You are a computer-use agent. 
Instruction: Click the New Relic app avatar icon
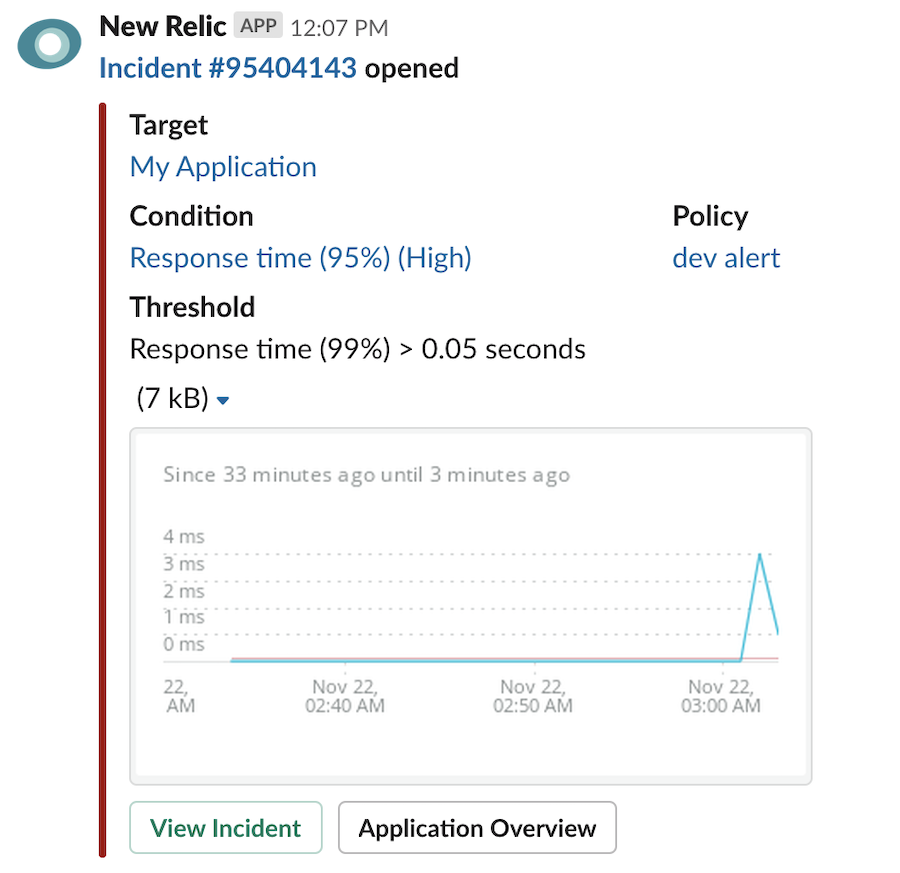pyautogui.click(x=49, y=43)
